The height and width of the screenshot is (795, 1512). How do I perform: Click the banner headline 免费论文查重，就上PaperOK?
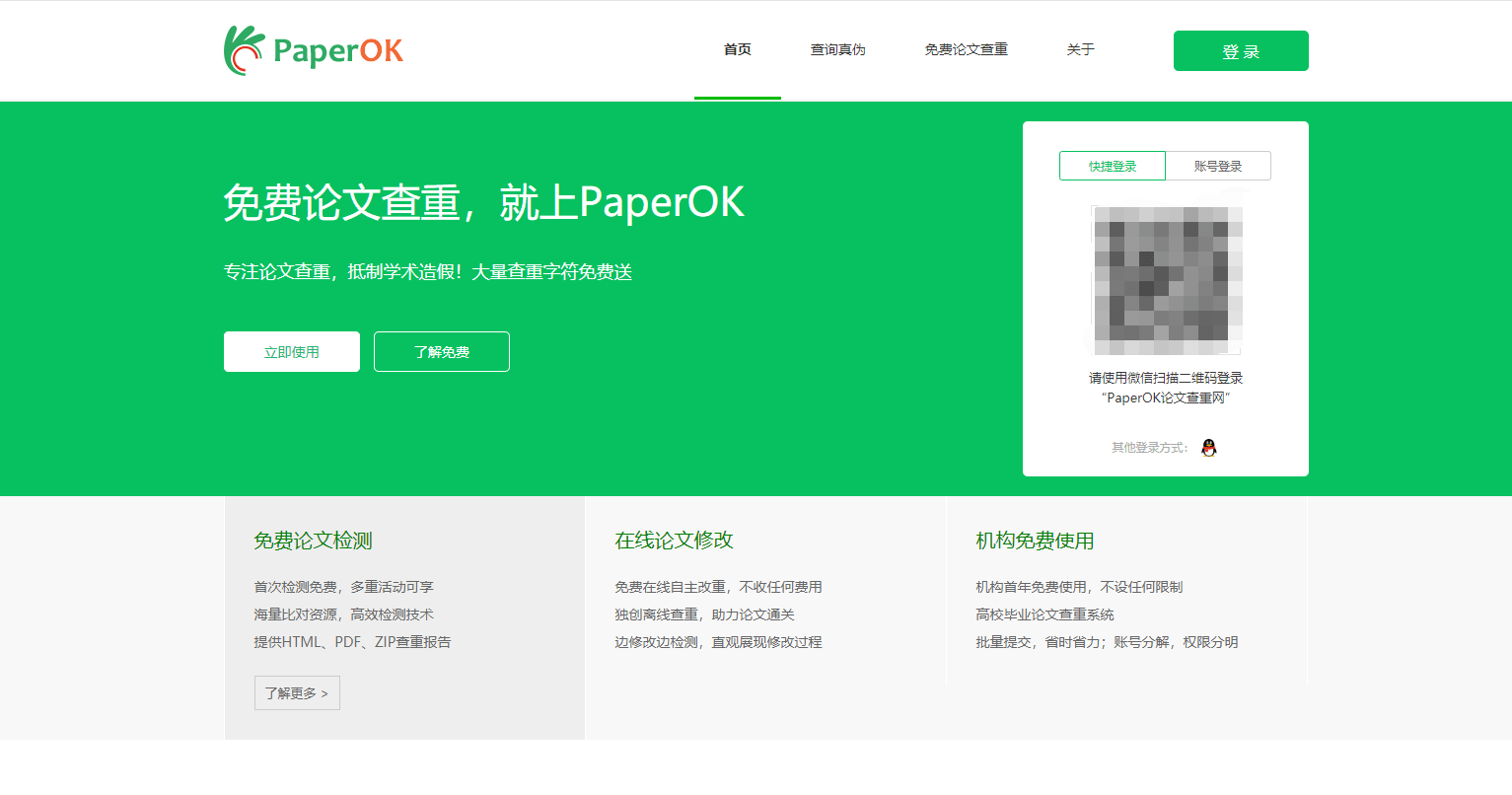coord(484,202)
